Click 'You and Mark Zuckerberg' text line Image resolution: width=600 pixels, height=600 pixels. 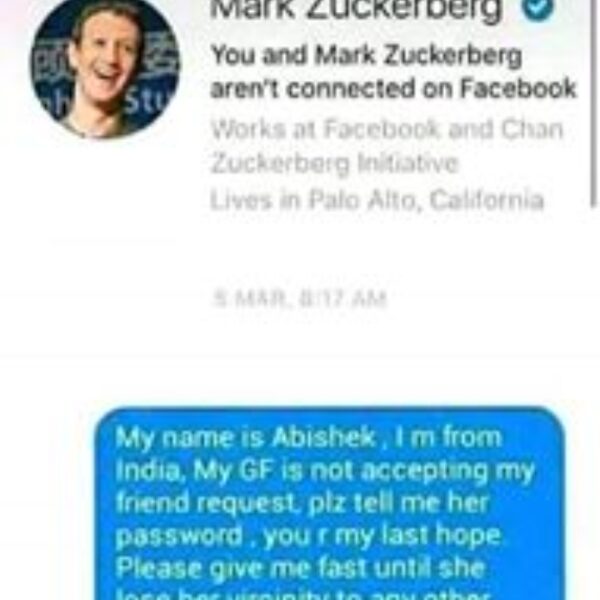tap(366, 56)
